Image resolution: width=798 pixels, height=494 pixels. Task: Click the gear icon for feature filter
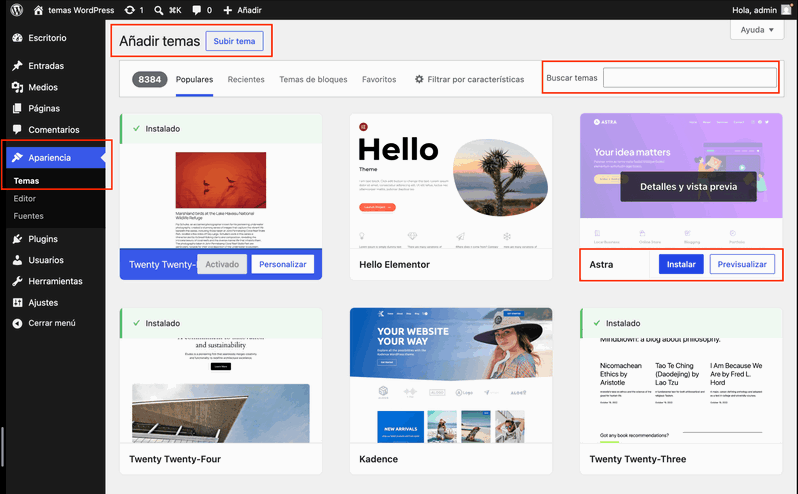coord(419,79)
